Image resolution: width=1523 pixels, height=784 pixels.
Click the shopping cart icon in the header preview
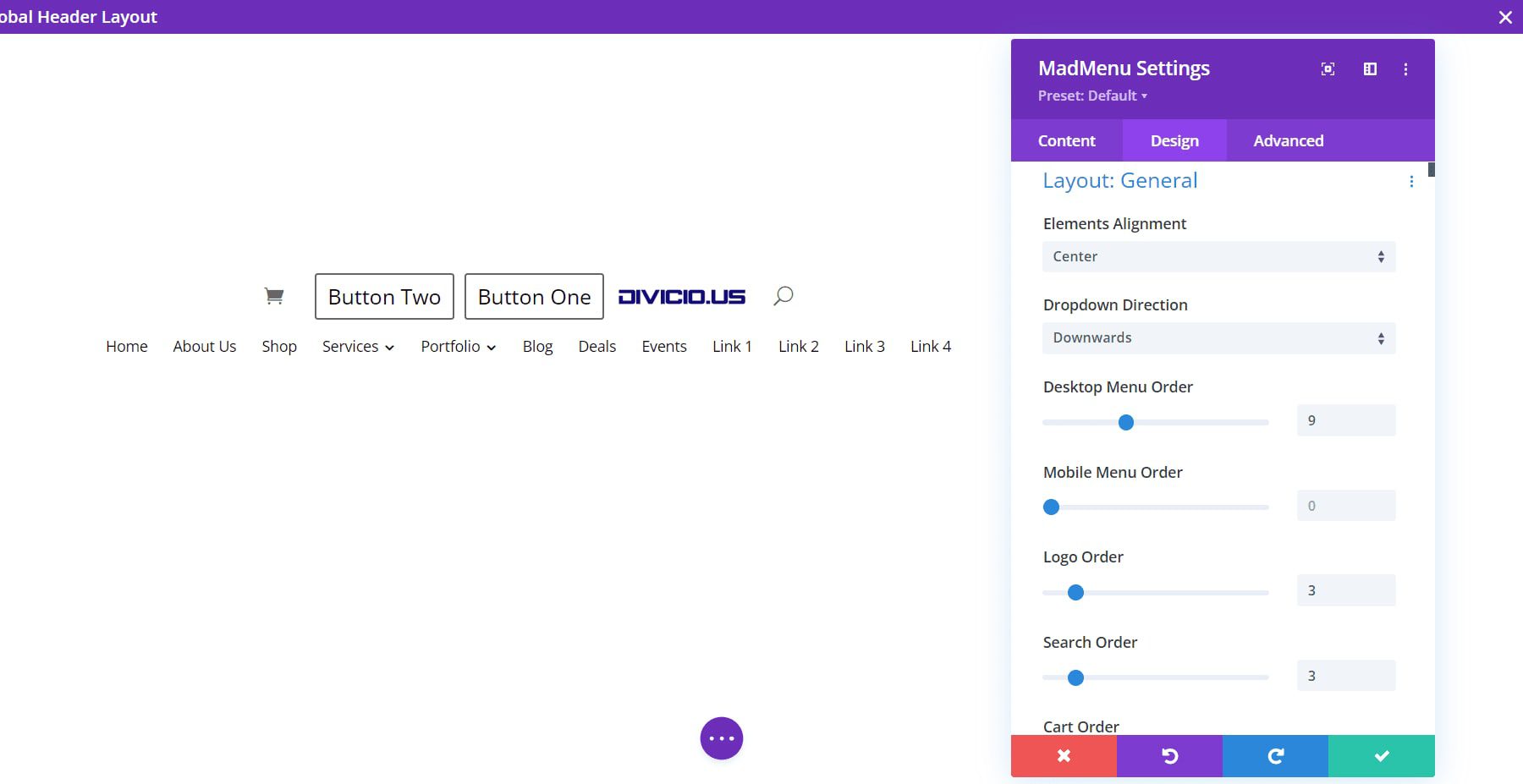[273, 296]
